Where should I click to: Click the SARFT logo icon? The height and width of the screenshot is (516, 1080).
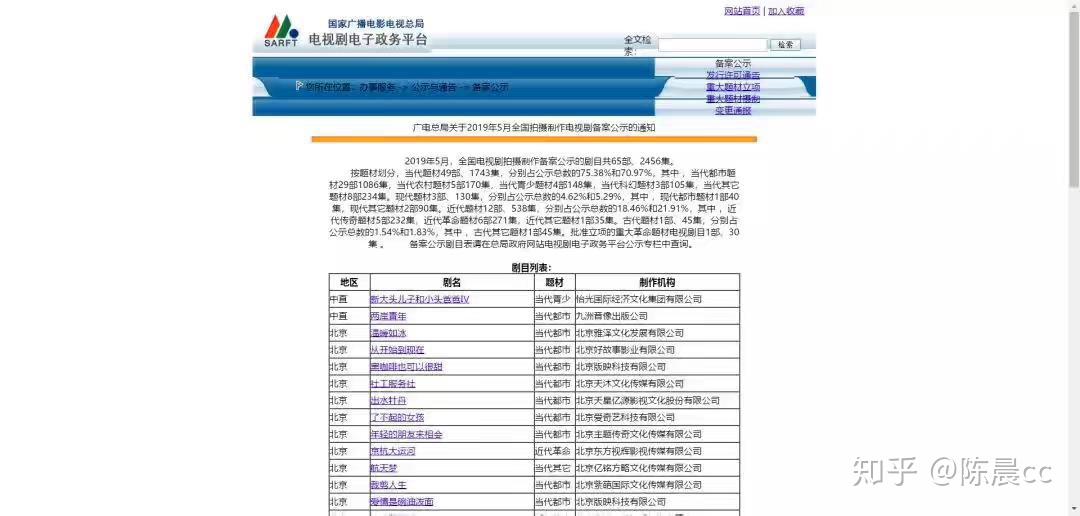click(x=282, y=31)
